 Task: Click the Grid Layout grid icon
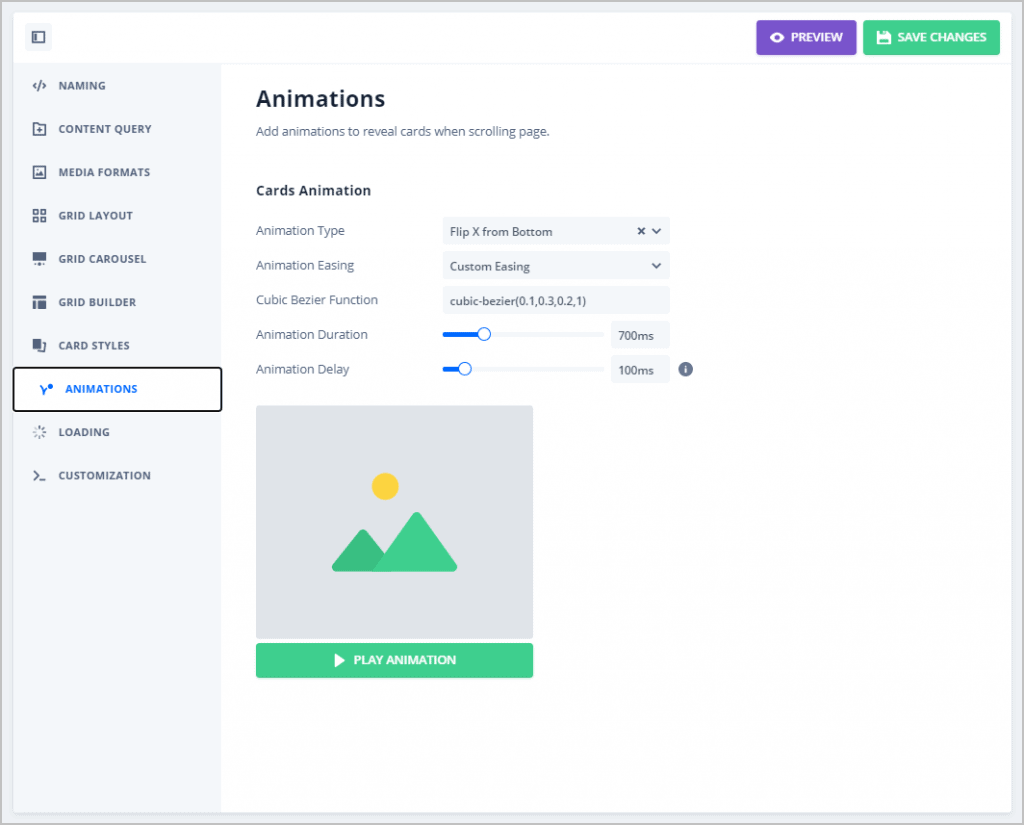click(38, 215)
